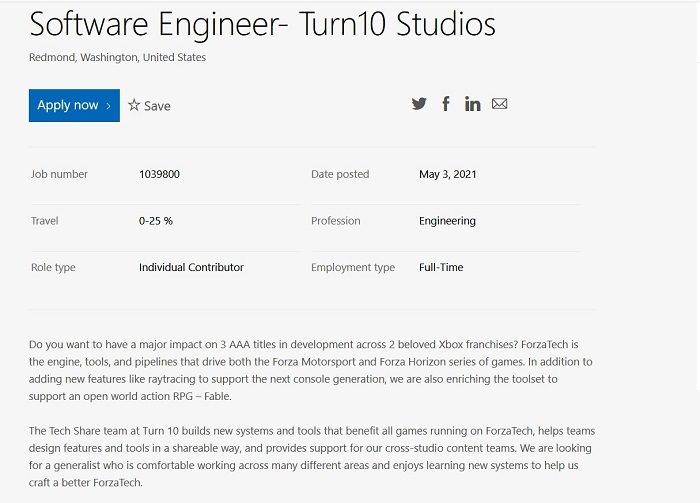Click the Engineering profession value
This screenshot has height=503, width=700.
click(447, 221)
